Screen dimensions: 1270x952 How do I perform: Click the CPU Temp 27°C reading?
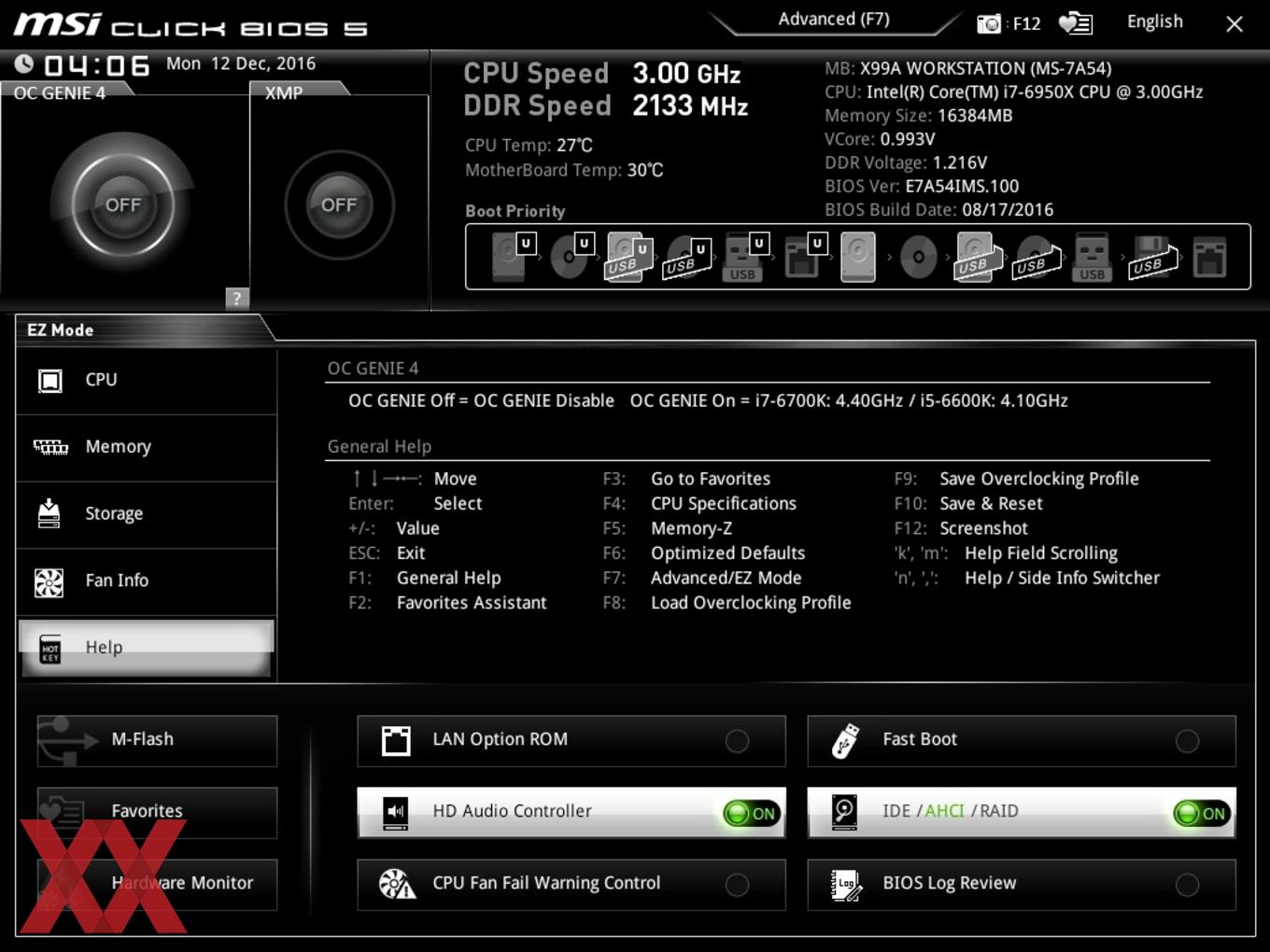pyautogui.click(x=529, y=146)
